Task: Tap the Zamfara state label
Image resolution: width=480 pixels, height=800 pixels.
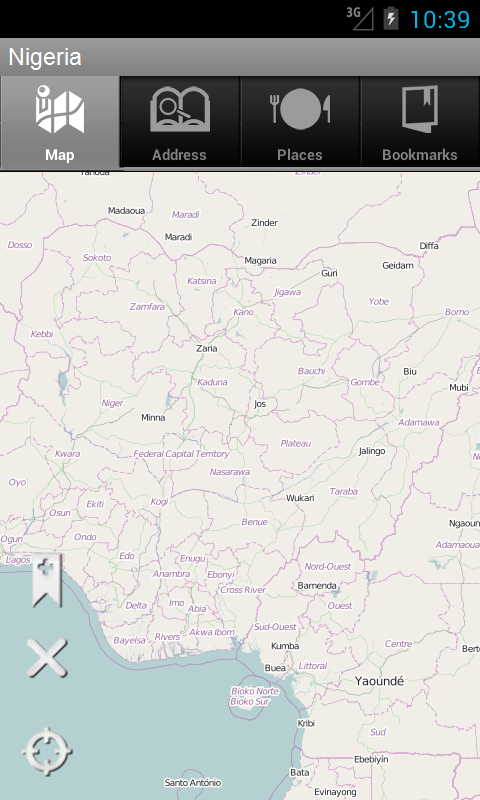Action: click(x=147, y=307)
